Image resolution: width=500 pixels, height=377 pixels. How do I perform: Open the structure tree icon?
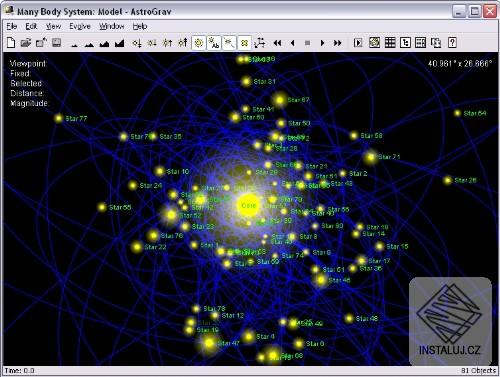(x=405, y=43)
